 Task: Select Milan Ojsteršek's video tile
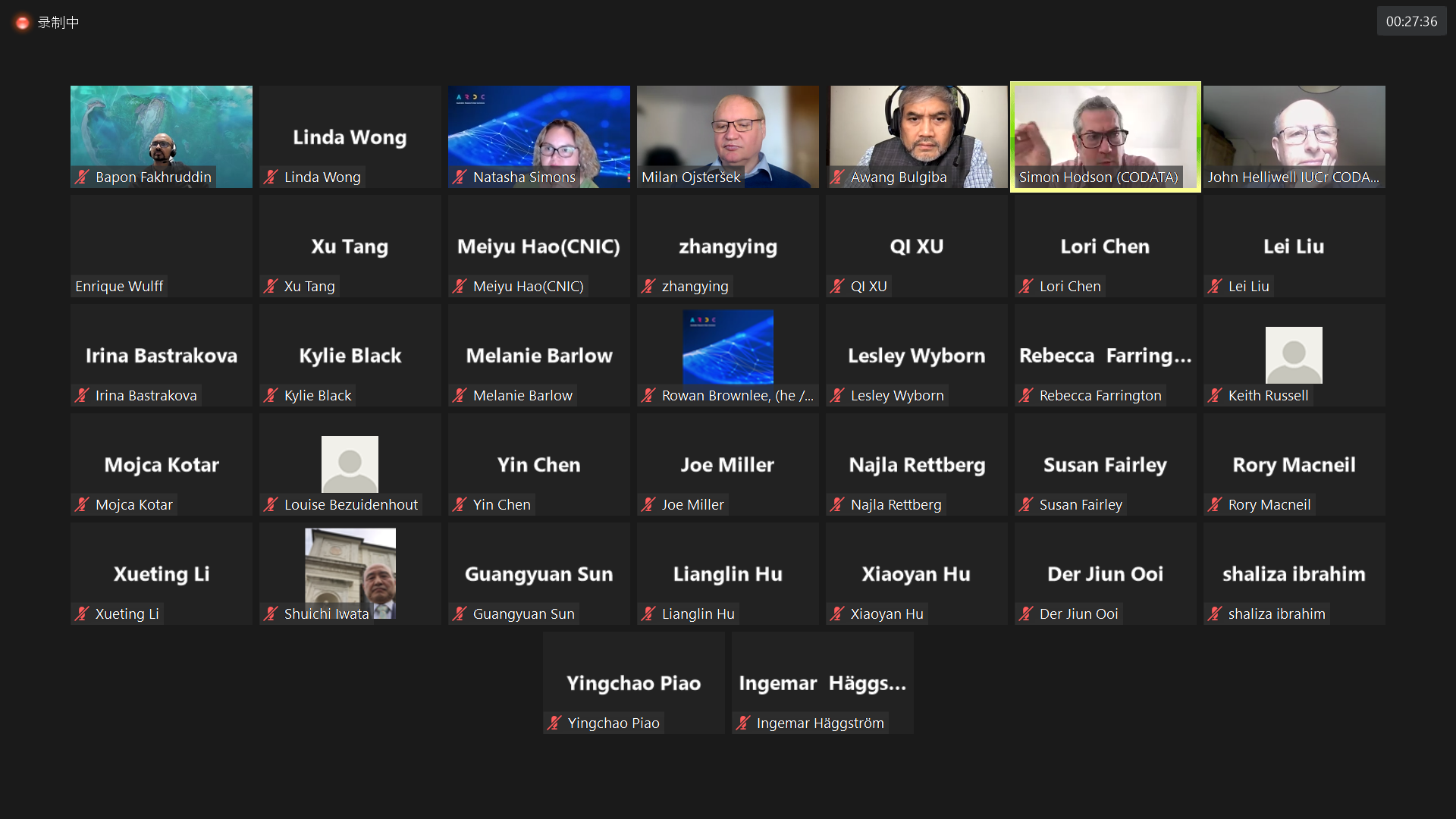728,136
